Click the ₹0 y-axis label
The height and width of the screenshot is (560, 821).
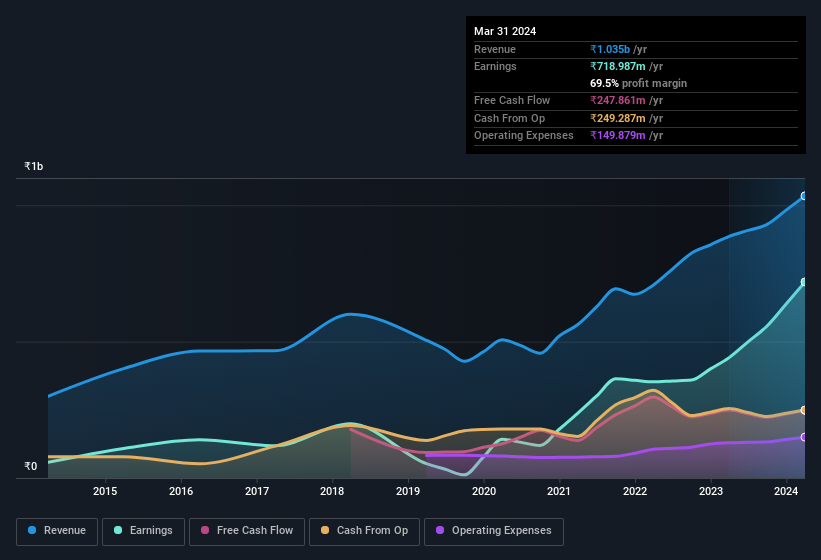pyautogui.click(x=31, y=466)
